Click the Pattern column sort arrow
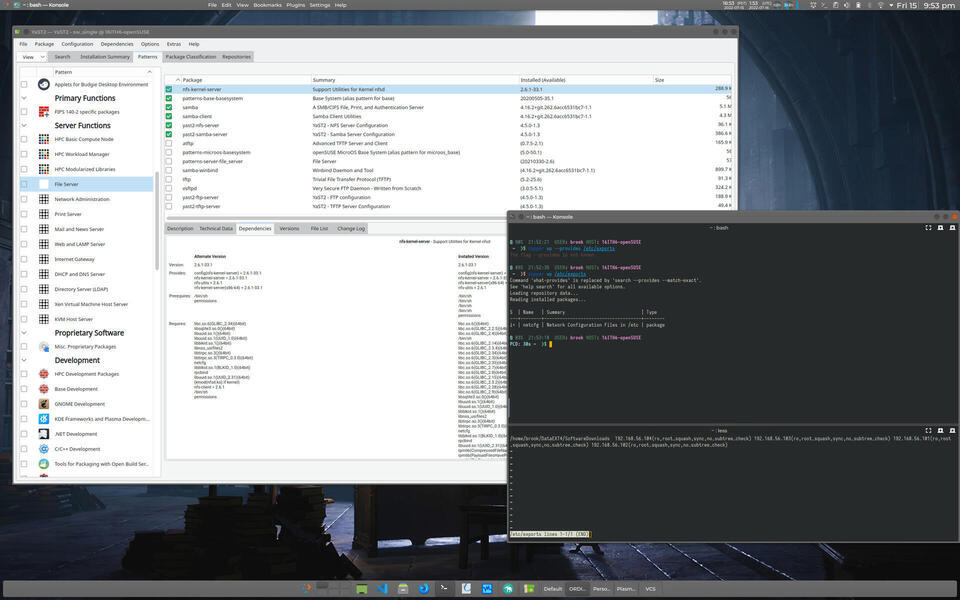960x600 pixels. [x=149, y=72]
